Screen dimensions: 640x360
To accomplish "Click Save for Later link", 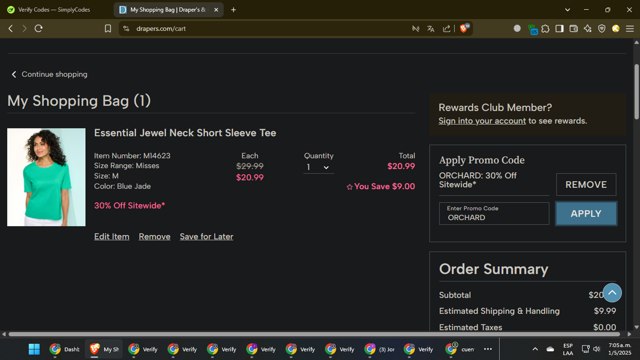I will 207,237.
